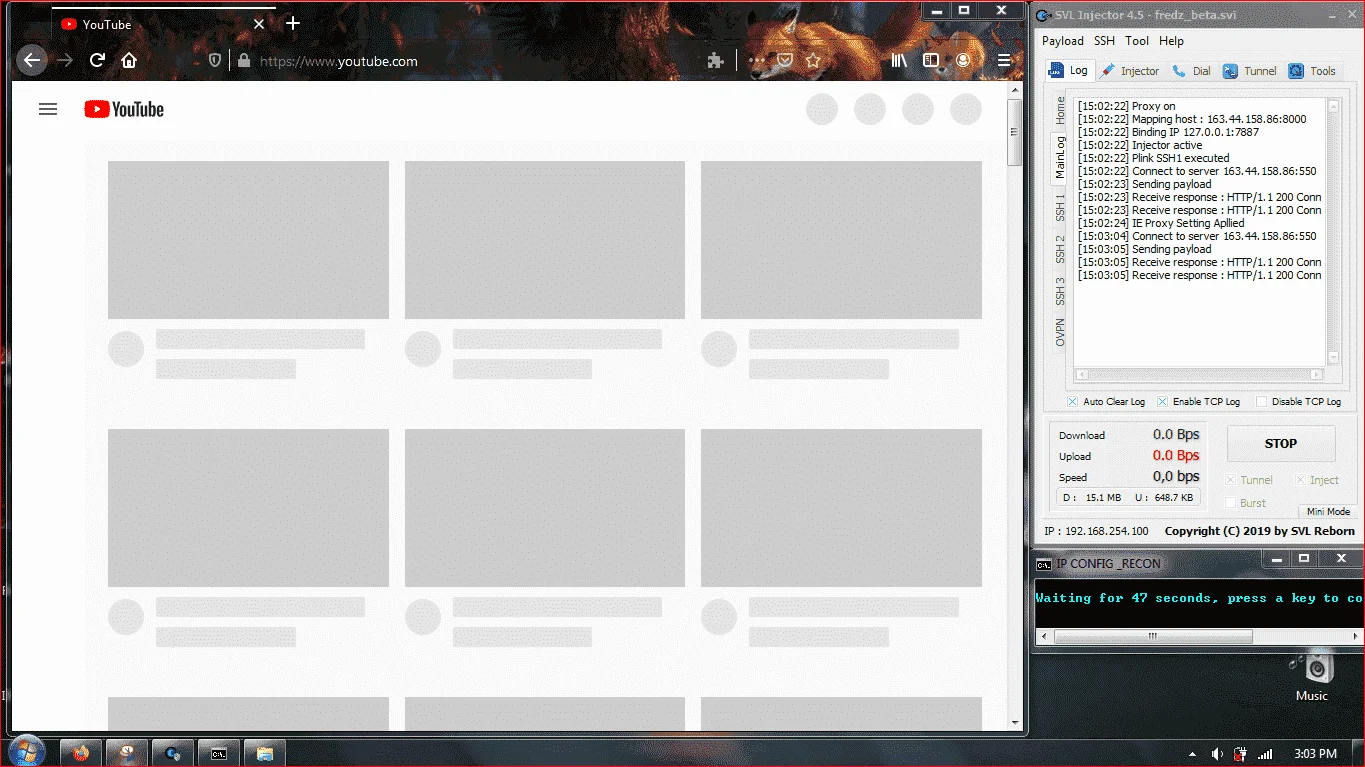This screenshot has width=1365, height=767.
Task: Show site security padlock info
Action: [243, 61]
